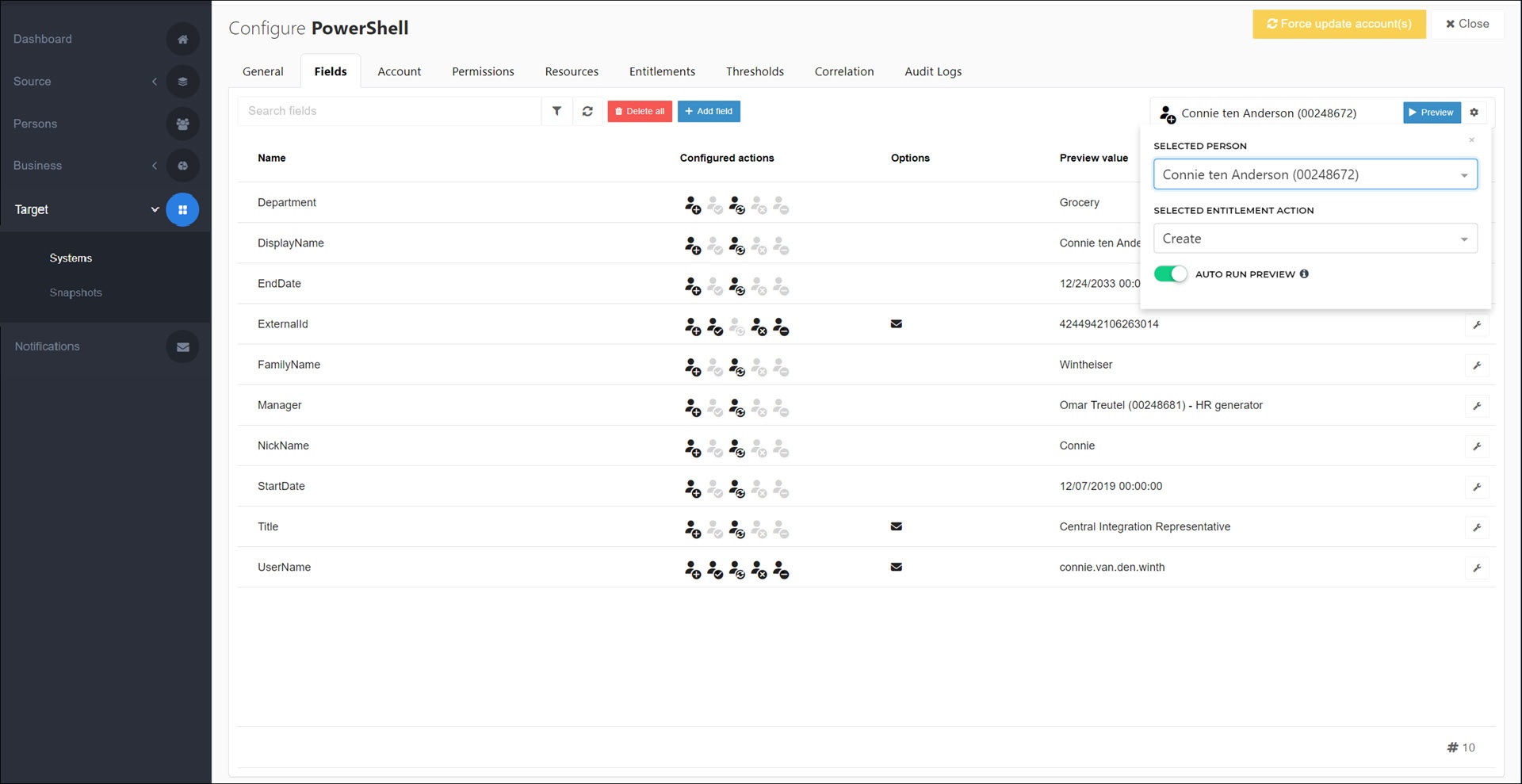This screenshot has height=784, width=1522.
Task: Edit the Title field wrench icon
Action: pos(1477,527)
